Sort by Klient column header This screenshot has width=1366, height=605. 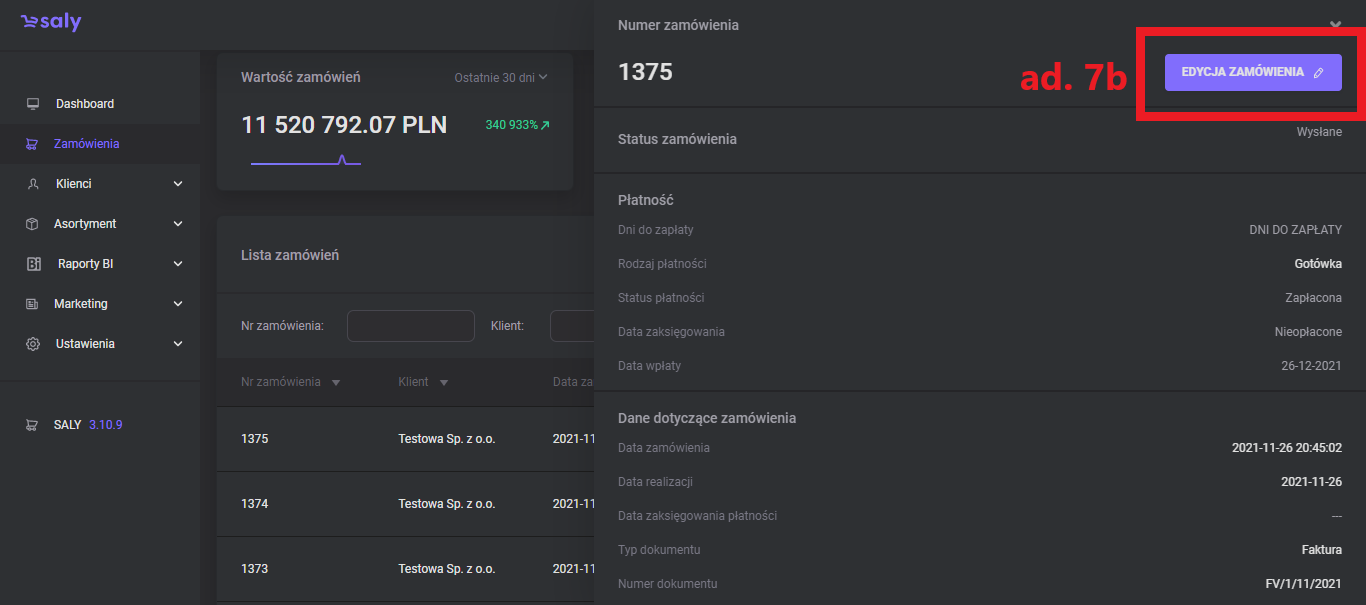click(x=422, y=382)
